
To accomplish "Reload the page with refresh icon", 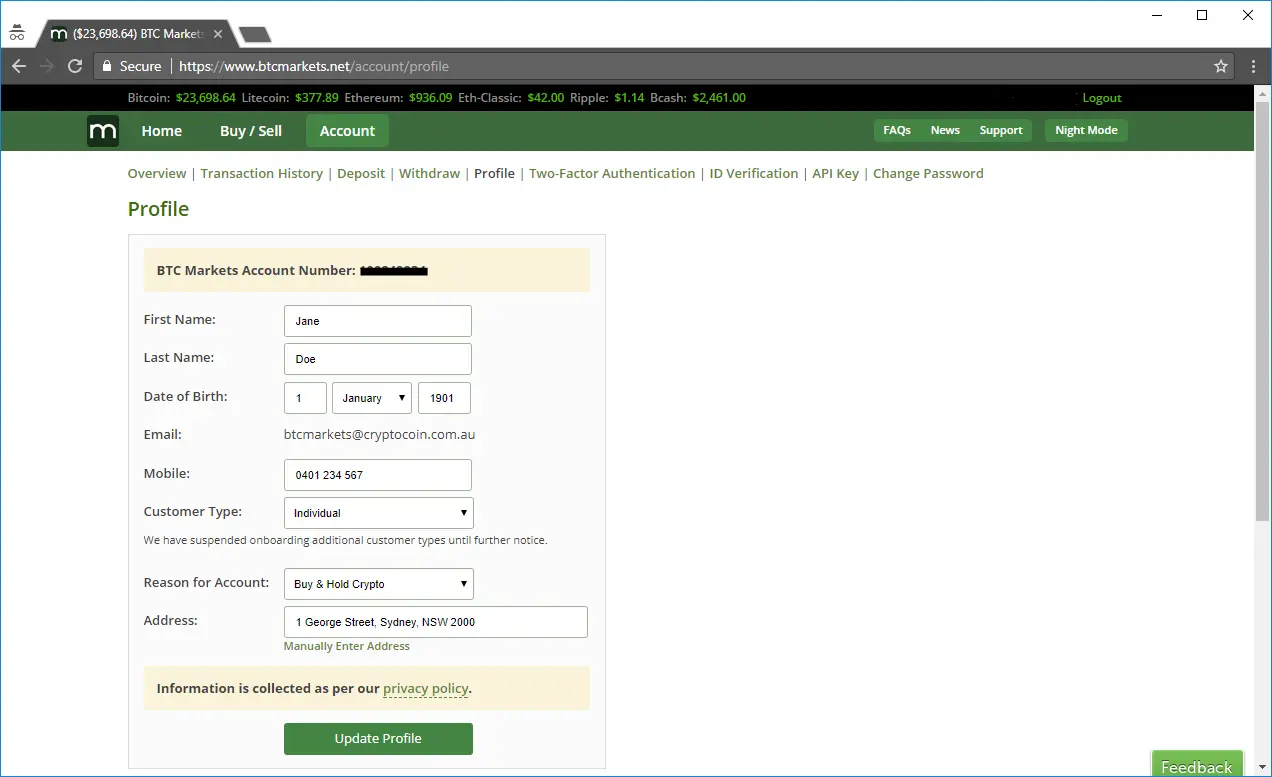I will (75, 66).
